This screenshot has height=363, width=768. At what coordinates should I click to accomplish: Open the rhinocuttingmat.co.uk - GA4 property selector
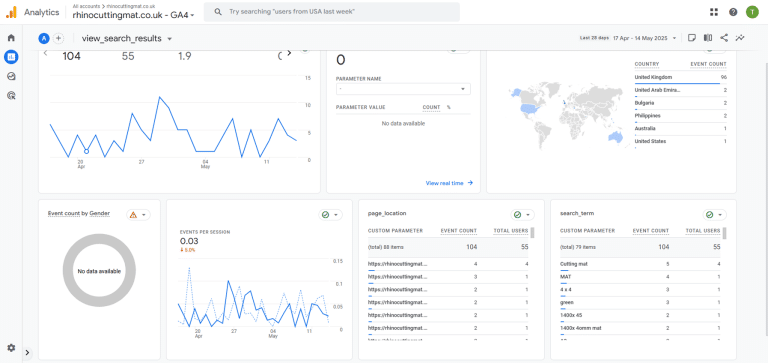133,15
